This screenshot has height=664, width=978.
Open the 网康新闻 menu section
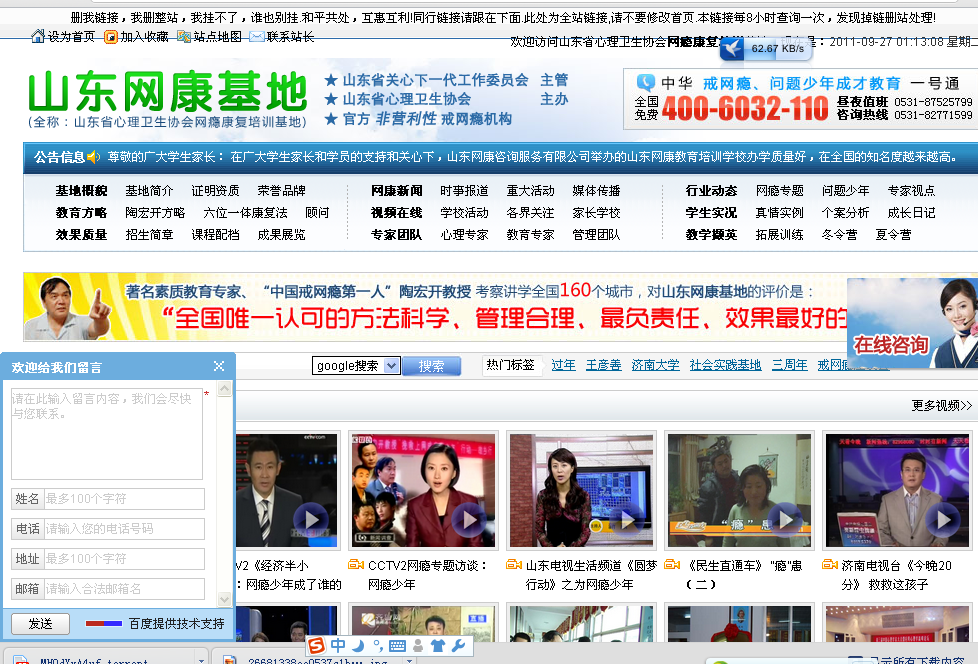coord(397,191)
